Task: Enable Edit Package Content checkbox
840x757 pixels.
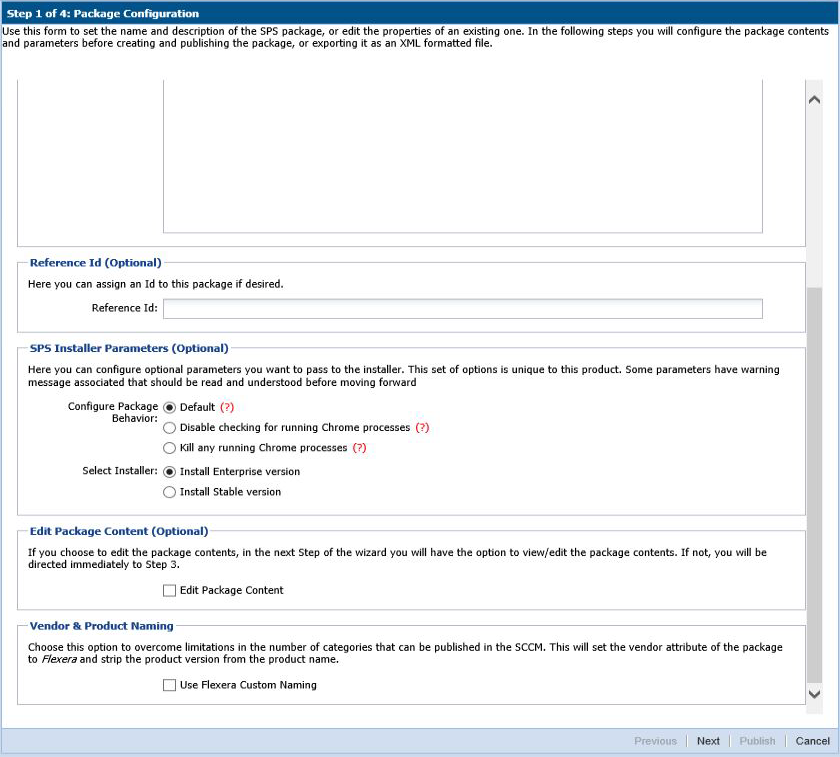Action: 169,590
